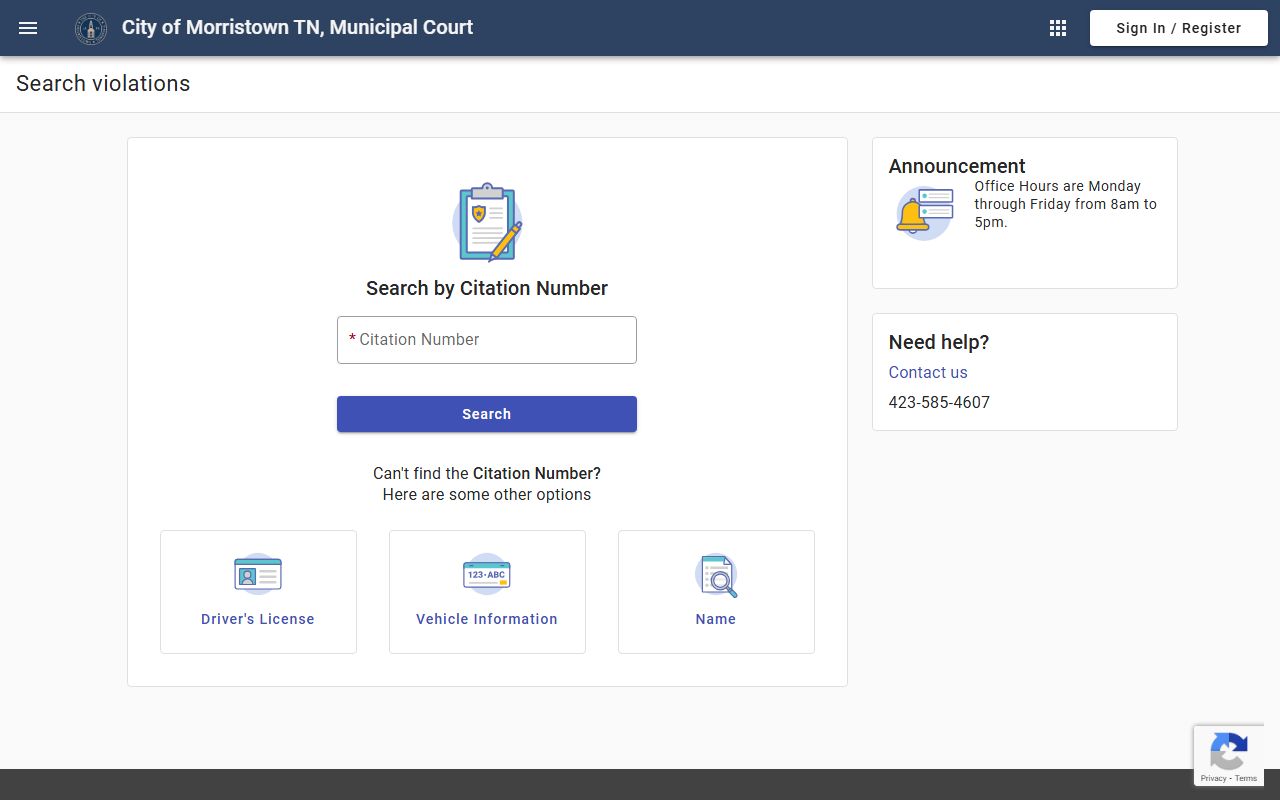Open the hamburger navigation menu
The image size is (1280, 800).
tap(28, 28)
